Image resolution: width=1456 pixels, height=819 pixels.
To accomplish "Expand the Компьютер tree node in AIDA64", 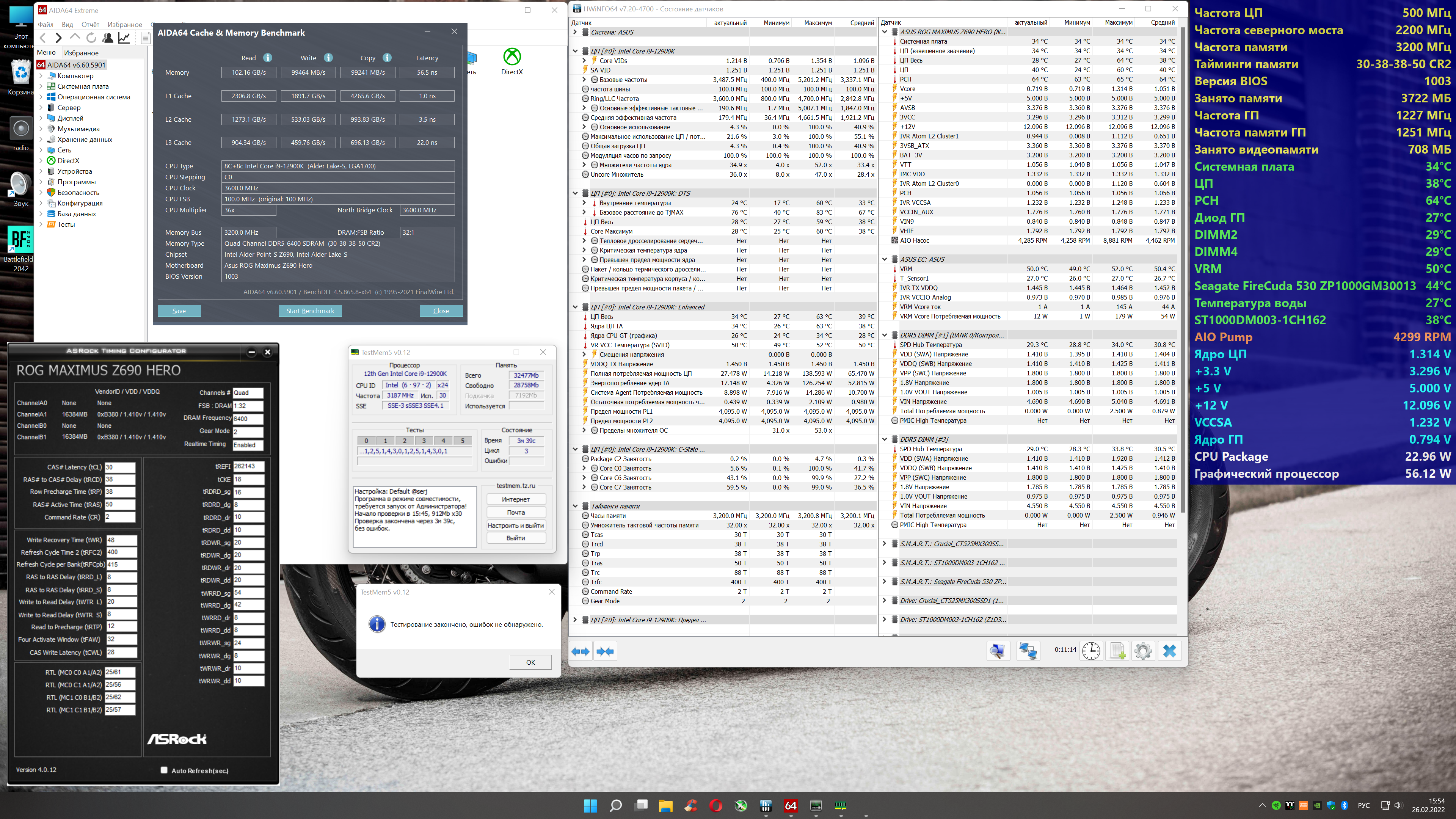I will 41,76.
